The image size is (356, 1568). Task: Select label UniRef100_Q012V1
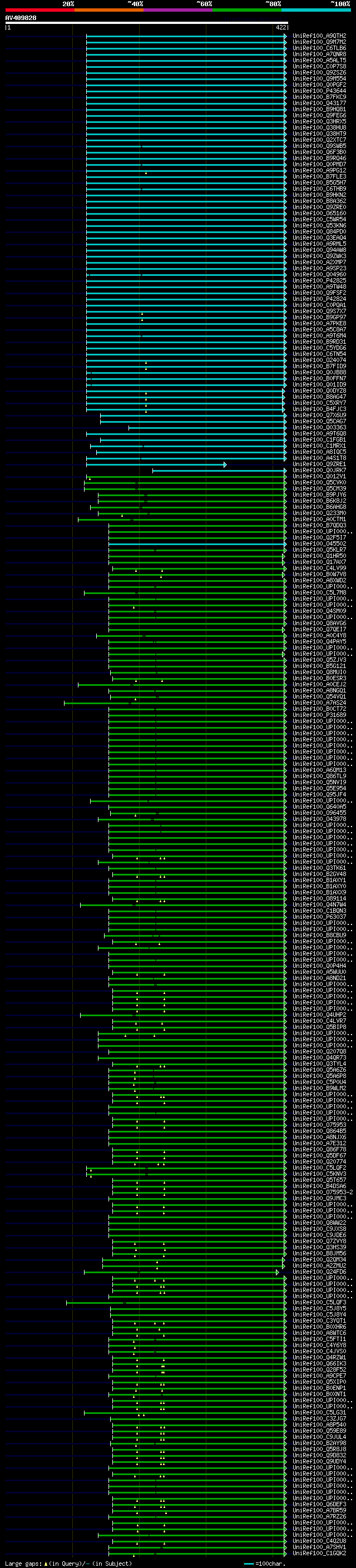pyautogui.click(x=319, y=477)
